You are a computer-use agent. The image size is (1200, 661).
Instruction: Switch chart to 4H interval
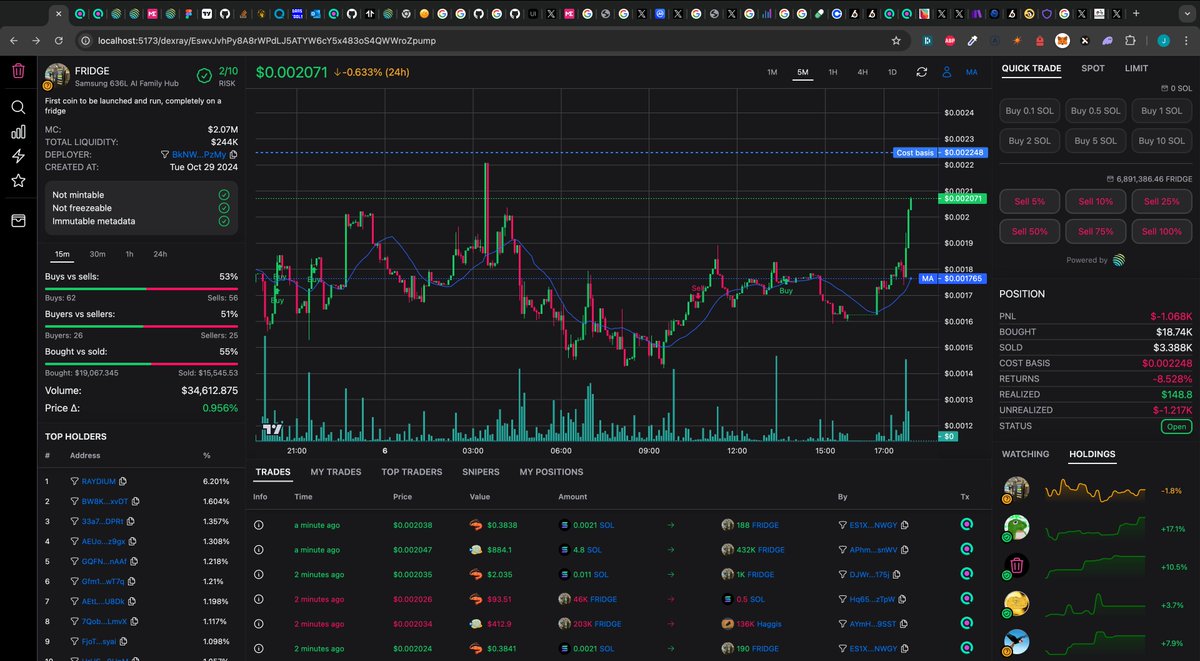click(x=862, y=72)
